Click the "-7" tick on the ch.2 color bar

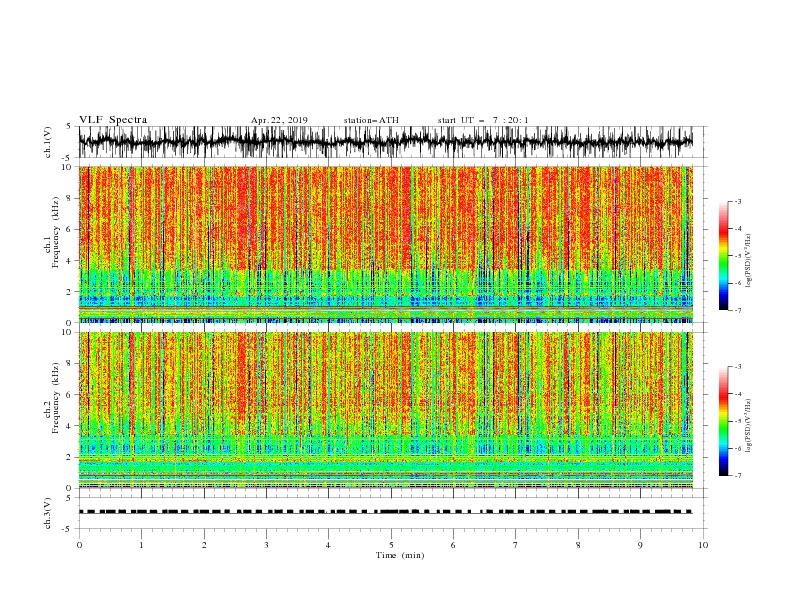737,475
